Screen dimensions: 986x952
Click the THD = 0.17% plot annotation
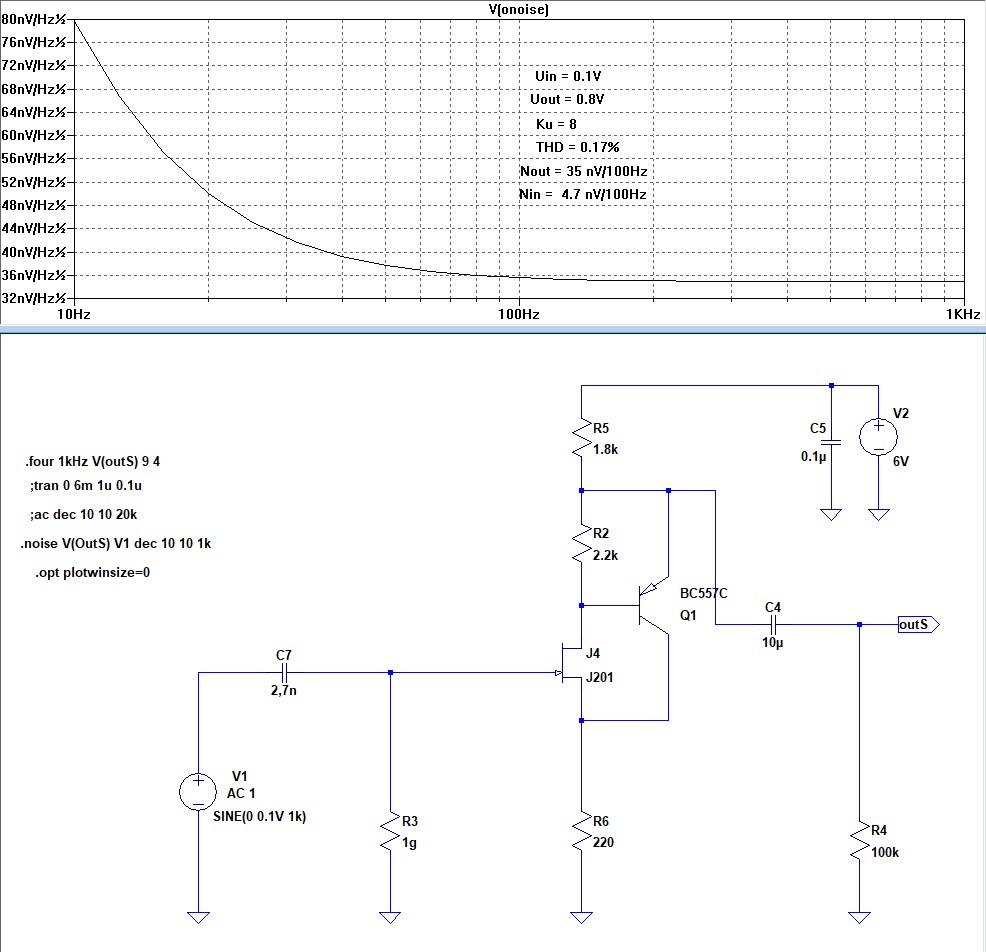coord(577,147)
